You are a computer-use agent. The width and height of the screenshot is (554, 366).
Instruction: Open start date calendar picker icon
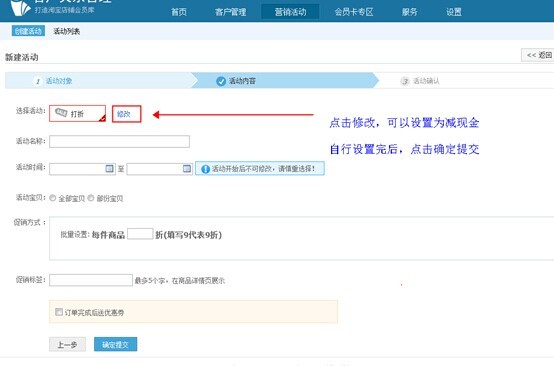pyautogui.click(x=110, y=169)
